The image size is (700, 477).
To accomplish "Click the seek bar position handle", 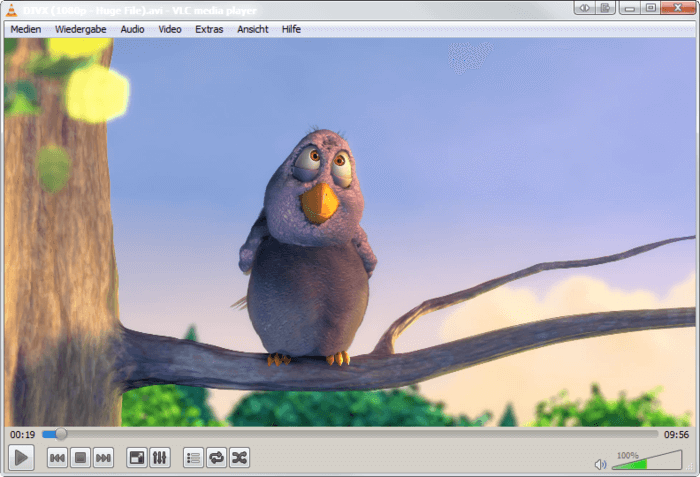I will point(61,434).
